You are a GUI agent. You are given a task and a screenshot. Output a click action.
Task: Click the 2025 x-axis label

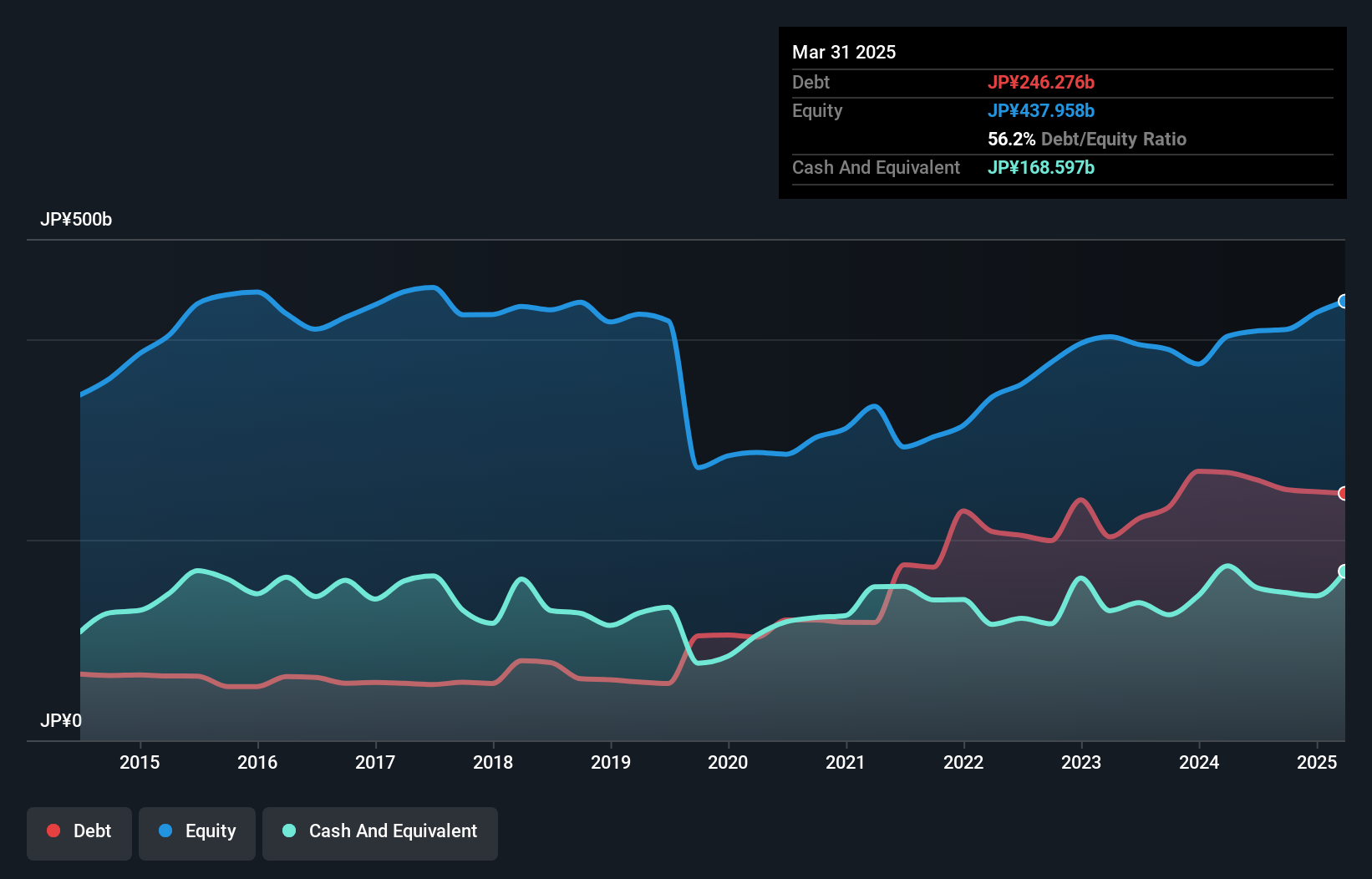click(1317, 762)
